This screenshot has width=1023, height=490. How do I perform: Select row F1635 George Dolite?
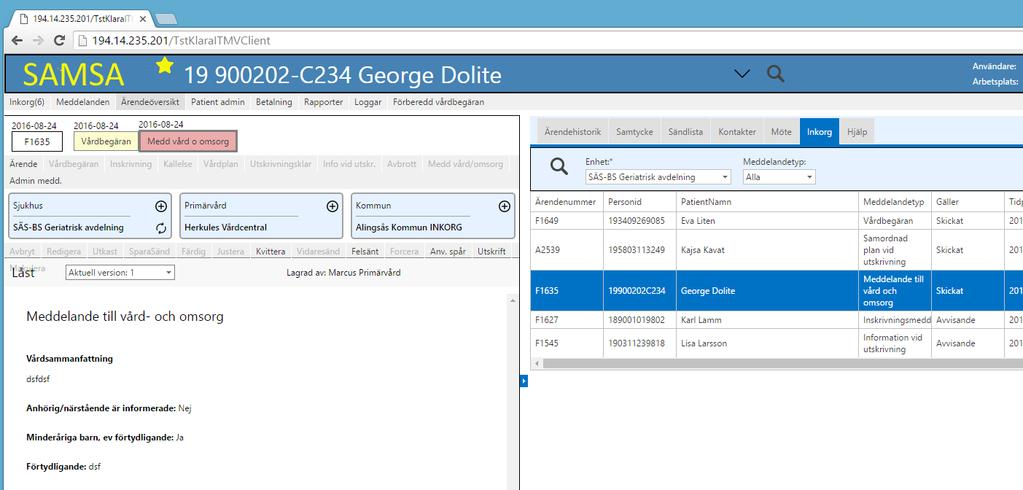(x=776, y=291)
